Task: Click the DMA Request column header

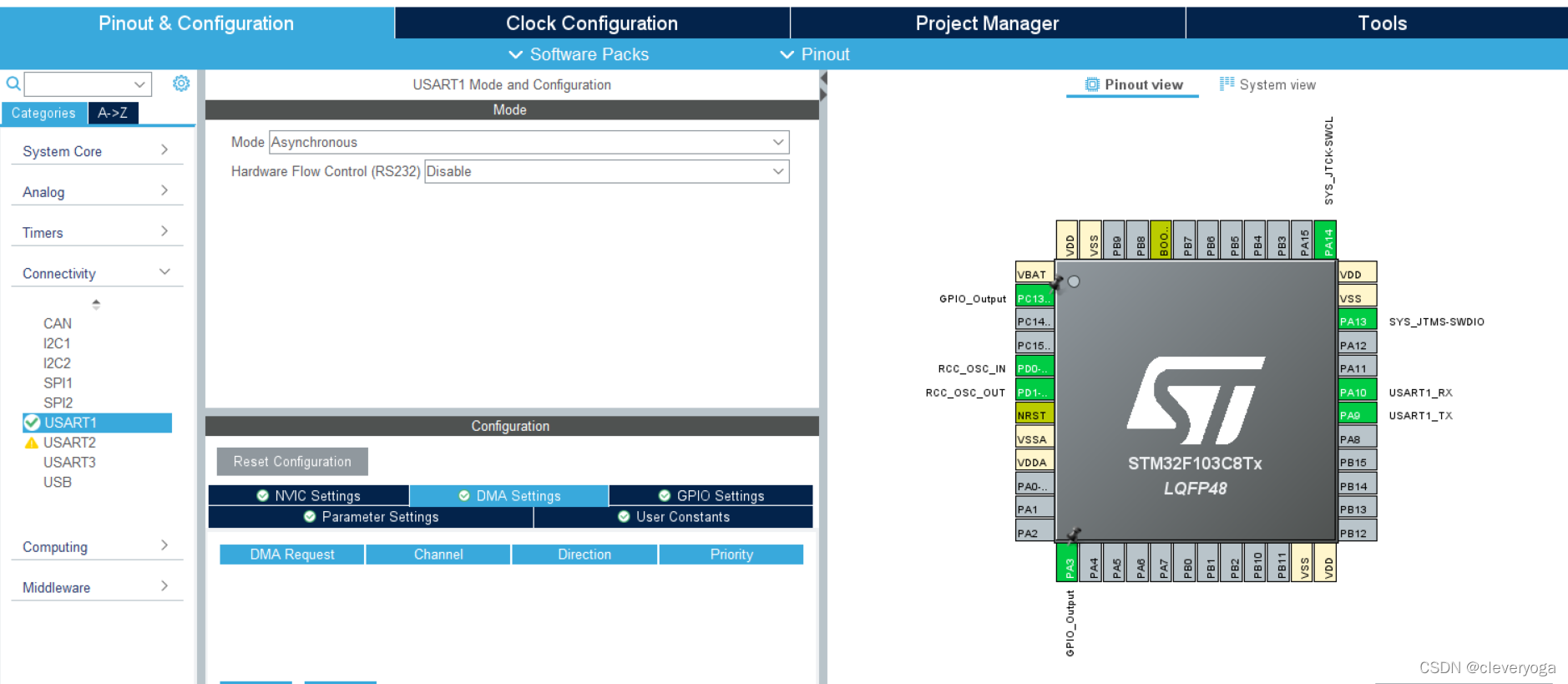Action: tap(292, 555)
